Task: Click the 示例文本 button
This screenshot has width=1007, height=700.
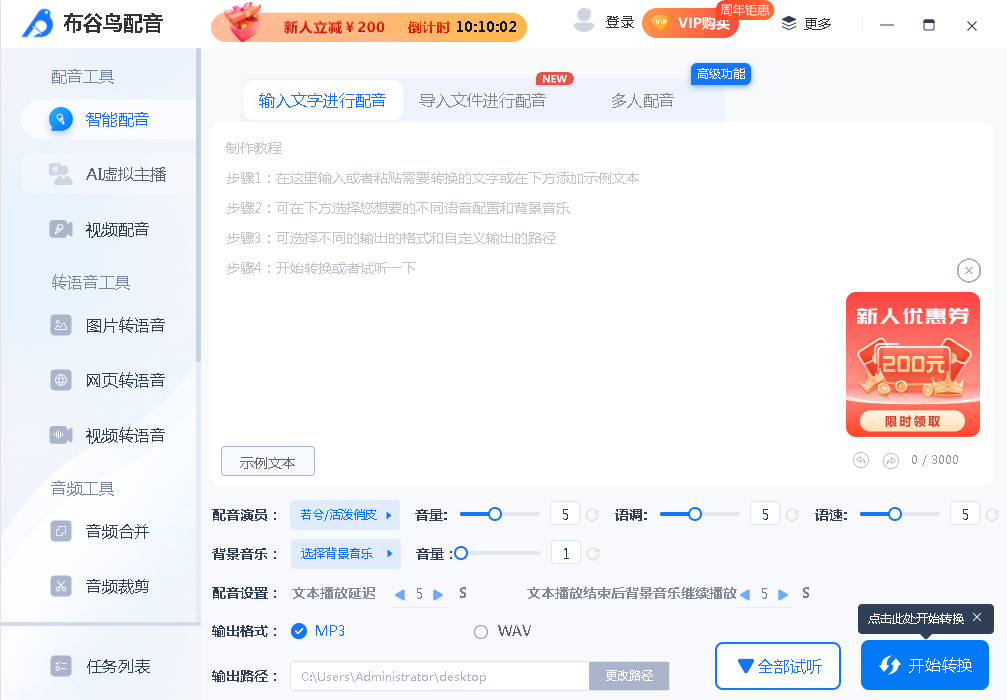Action: tap(267, 462)
